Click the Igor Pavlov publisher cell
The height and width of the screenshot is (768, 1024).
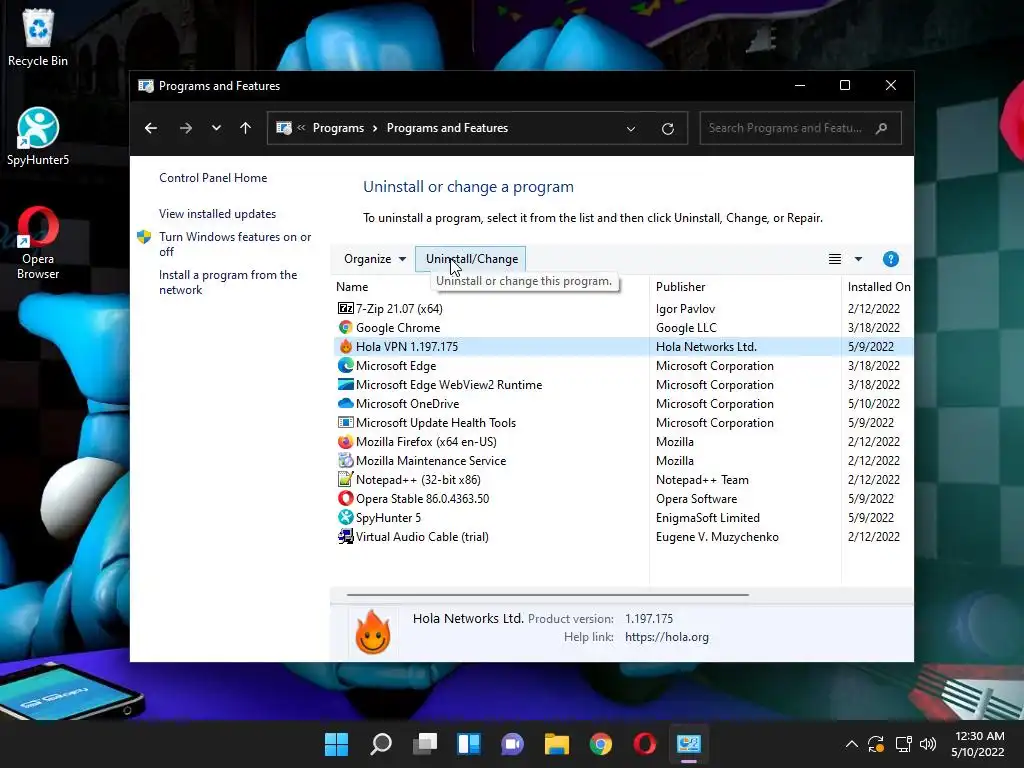pos(685,308)
